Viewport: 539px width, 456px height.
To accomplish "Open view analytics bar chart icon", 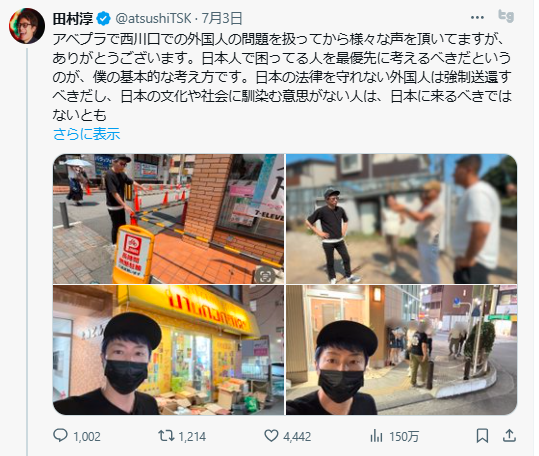I will 376,436.
